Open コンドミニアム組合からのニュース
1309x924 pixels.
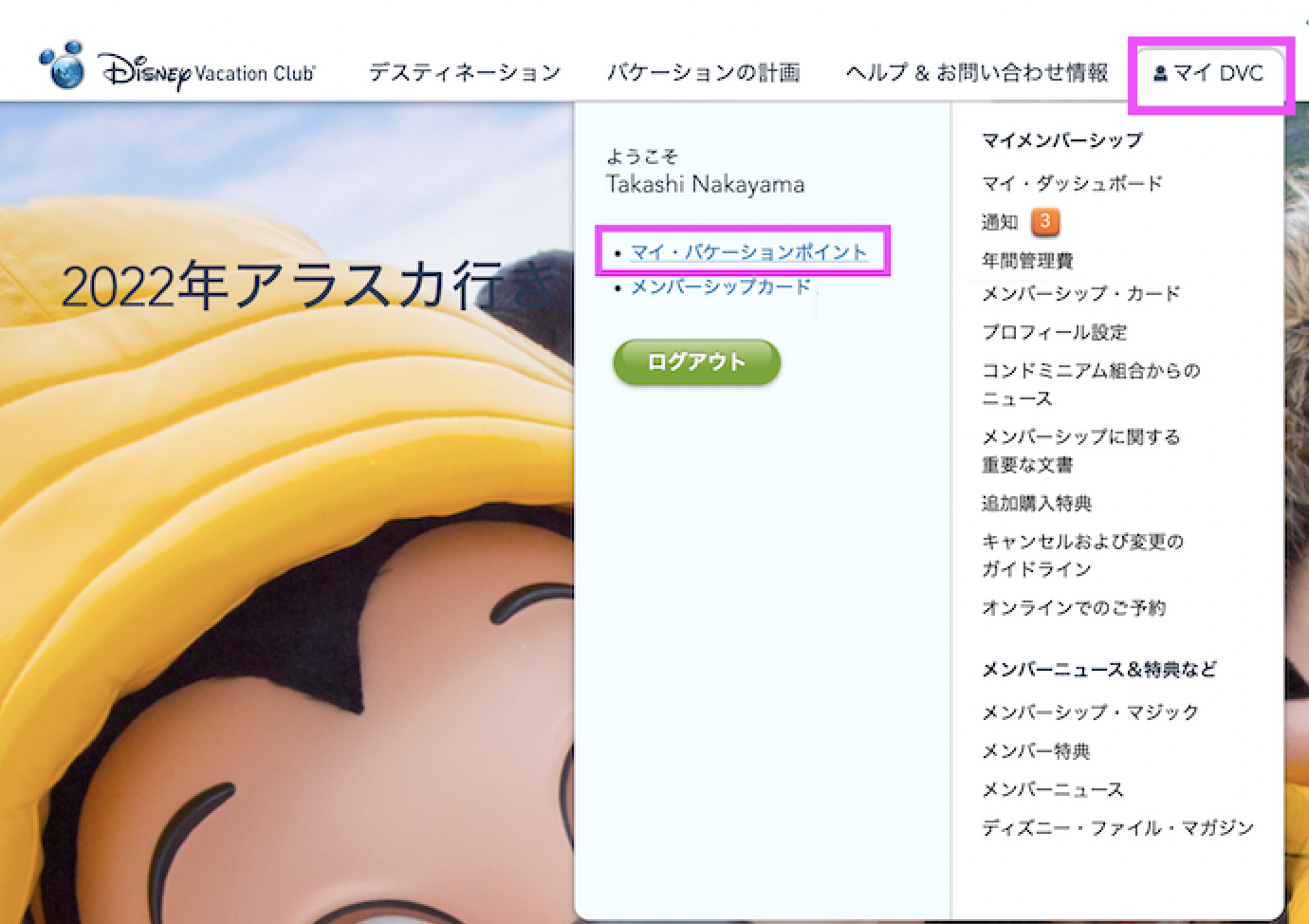tap(1091, 384)
